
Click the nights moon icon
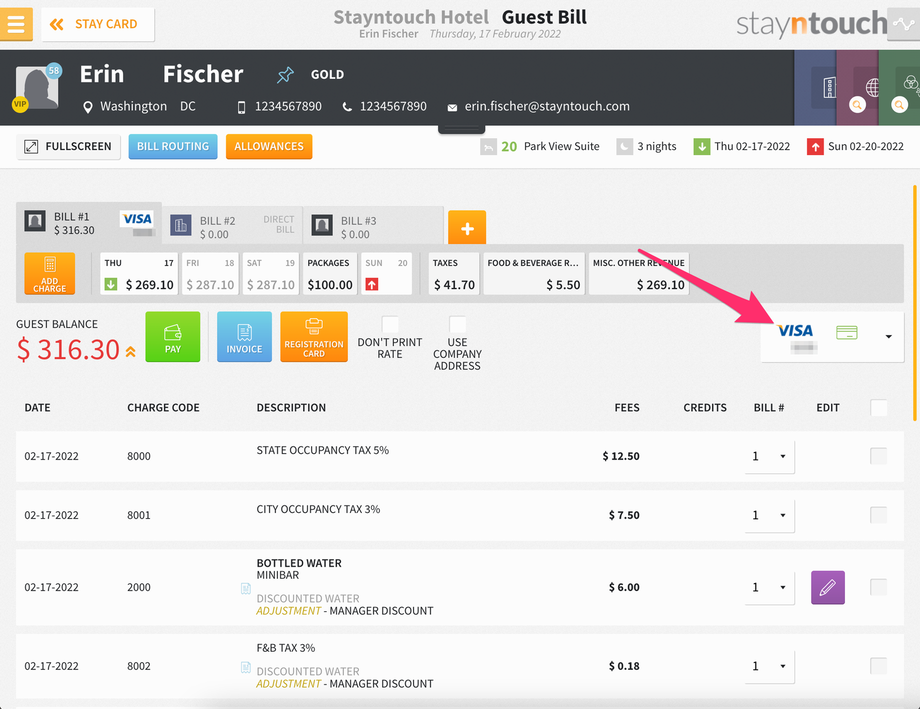click(x=624, y=147)
